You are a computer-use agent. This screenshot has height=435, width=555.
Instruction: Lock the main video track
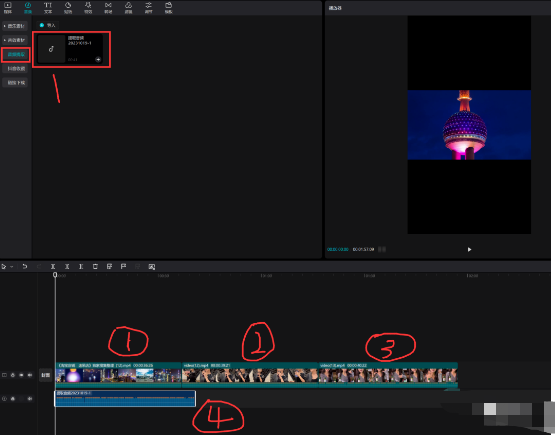coord(13,375)
